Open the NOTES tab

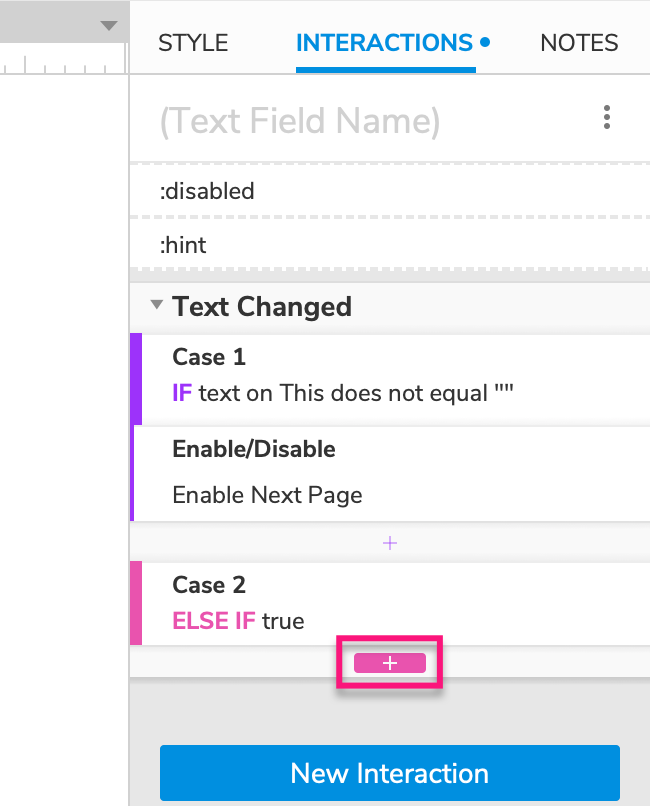tap(579, 43)
